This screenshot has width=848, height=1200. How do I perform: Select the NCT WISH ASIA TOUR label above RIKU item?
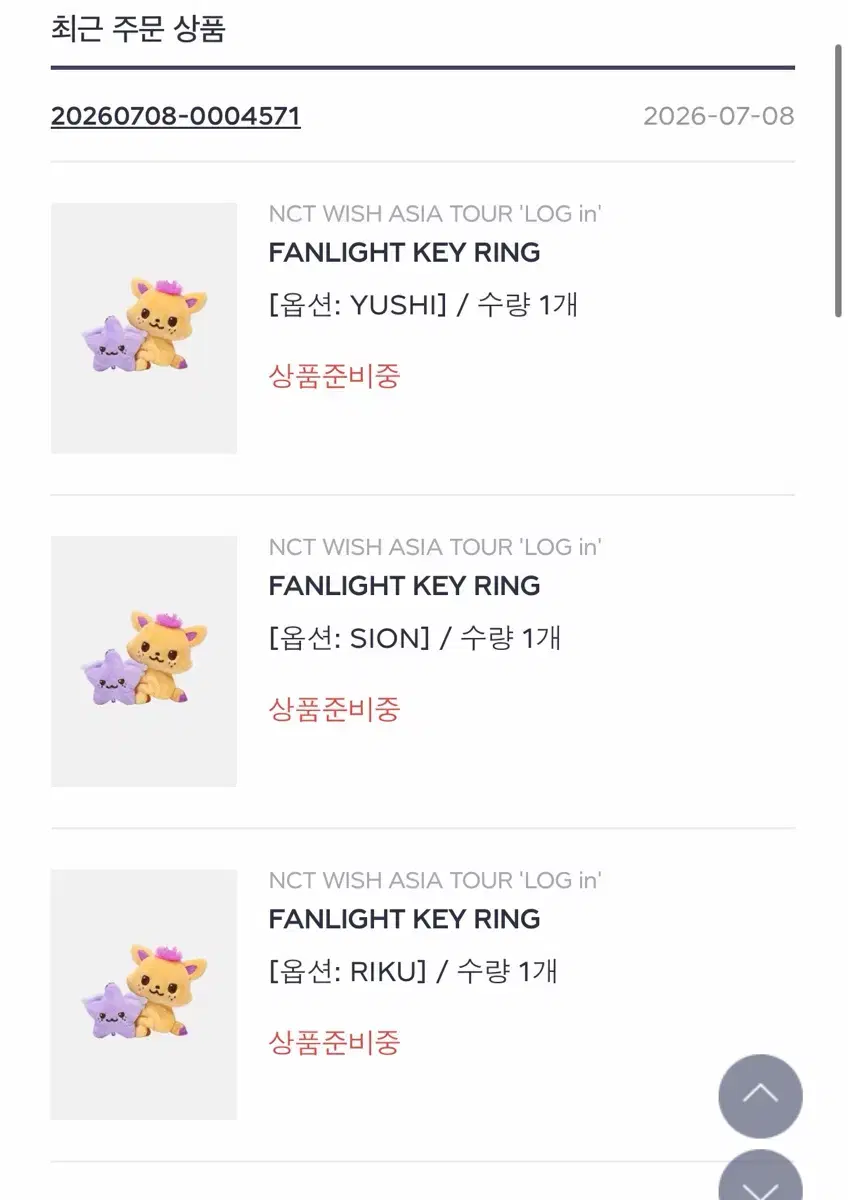pyautogui.click(x=435, y=880)
